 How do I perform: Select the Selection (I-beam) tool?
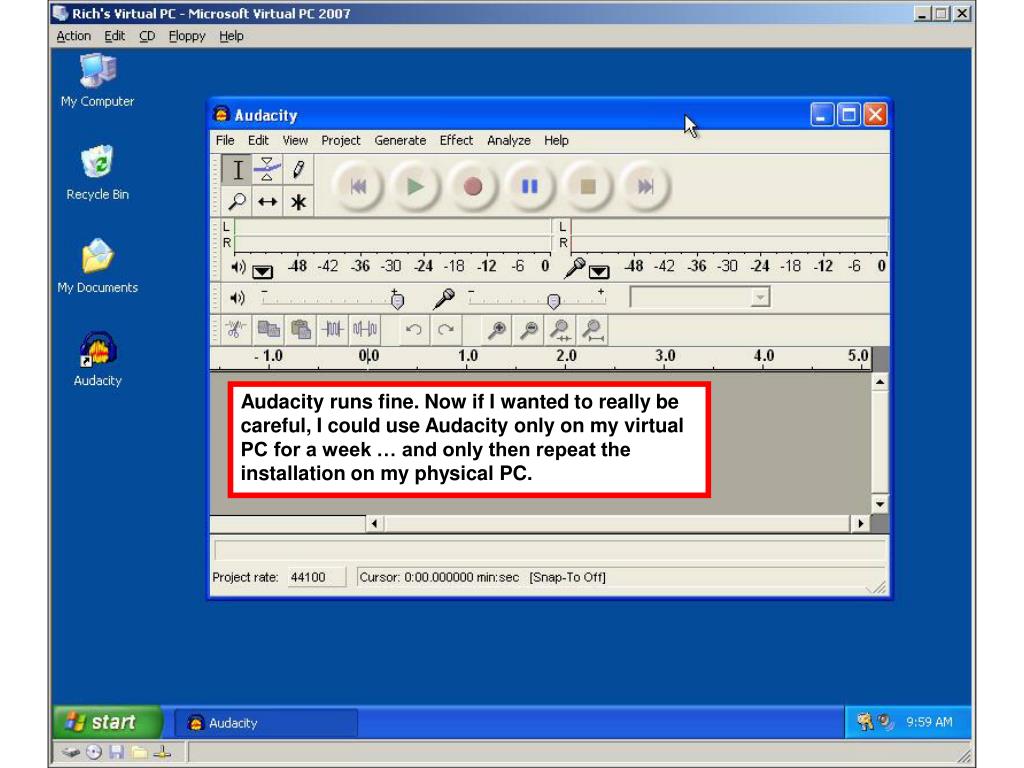tap(238, 170)
